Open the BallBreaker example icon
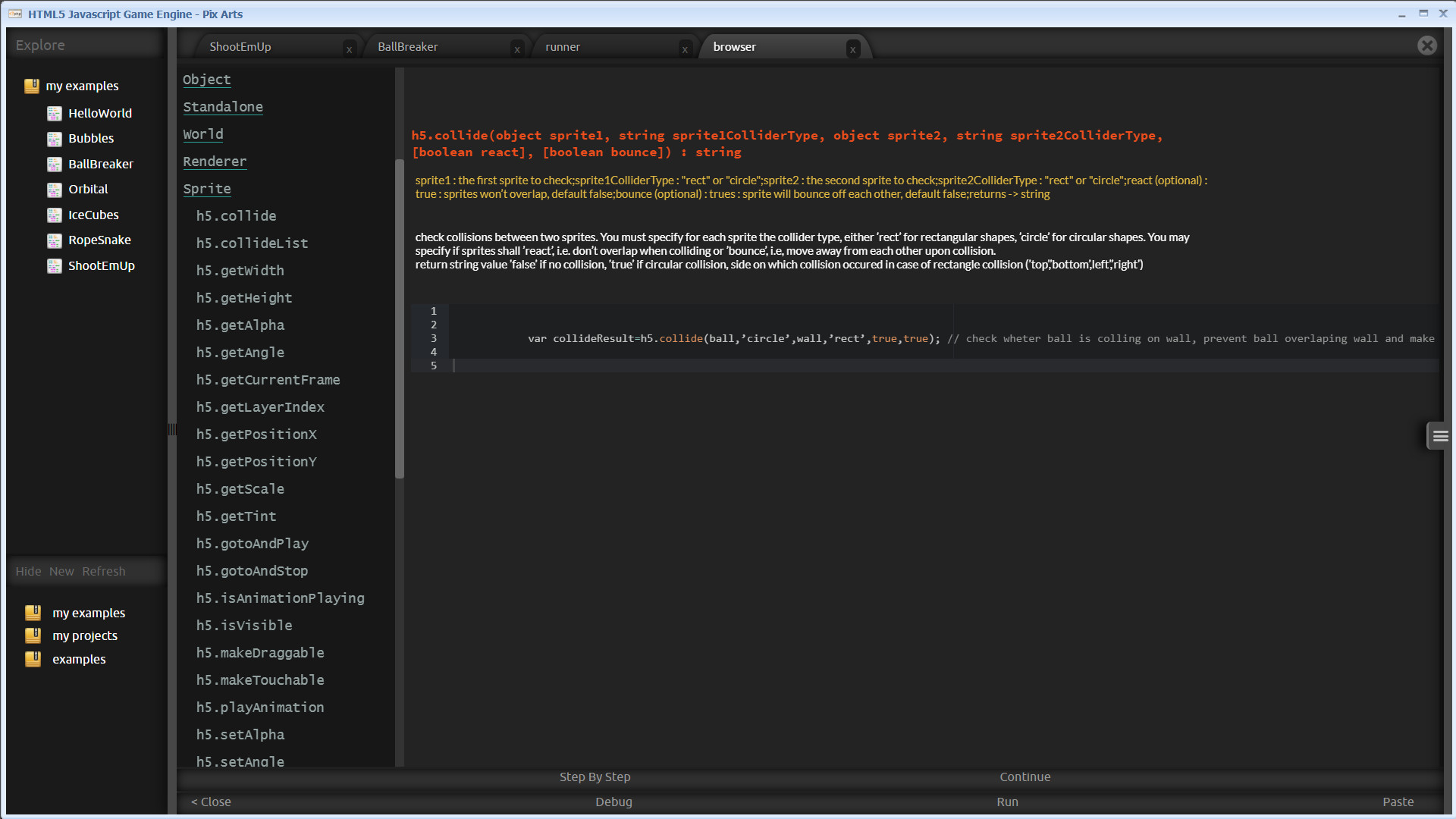1456x819 pixels. [x=54, y=164]
